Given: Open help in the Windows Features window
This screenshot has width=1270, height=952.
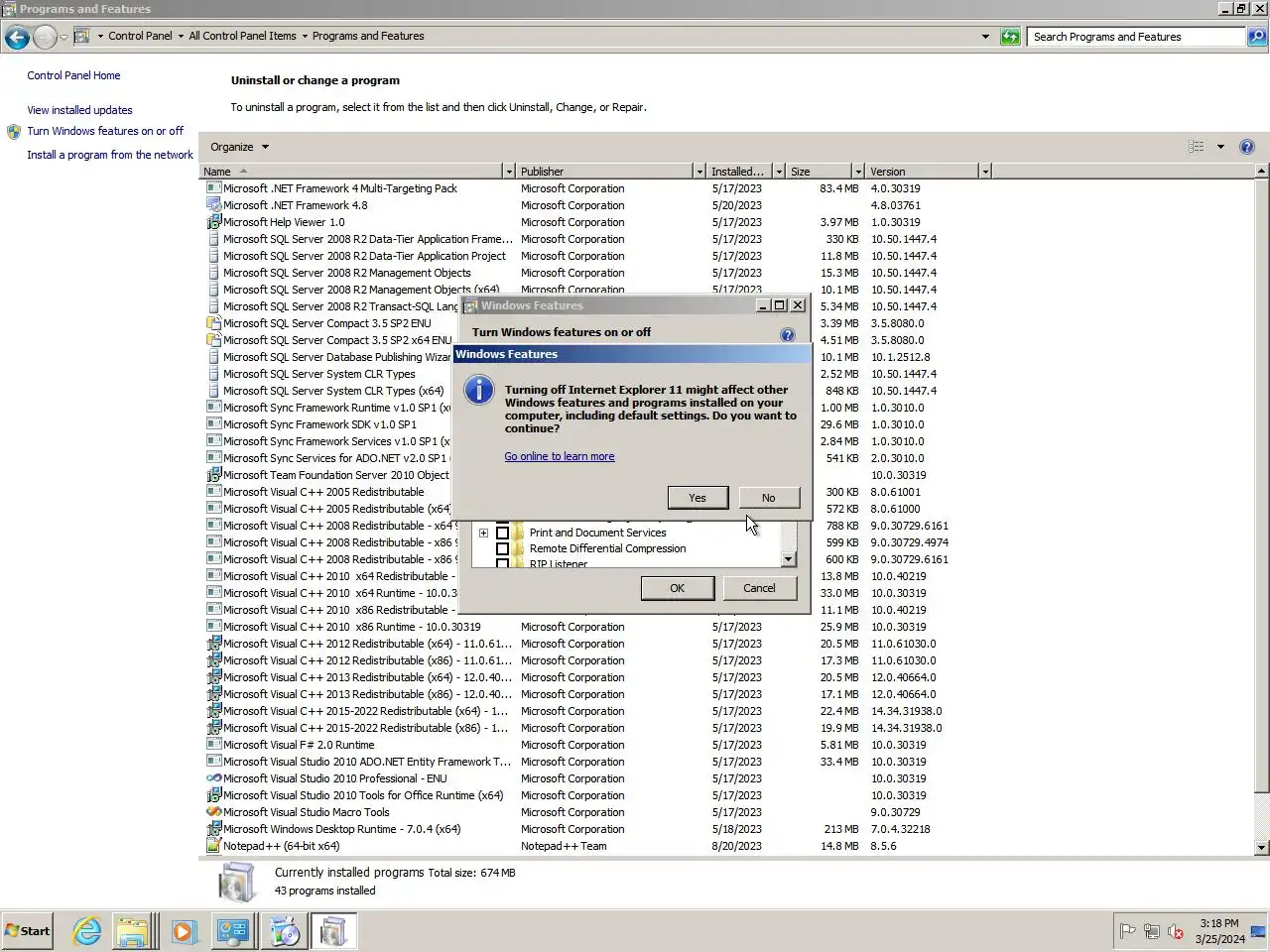Looking at the screenshot, I should tap(787, 335).
